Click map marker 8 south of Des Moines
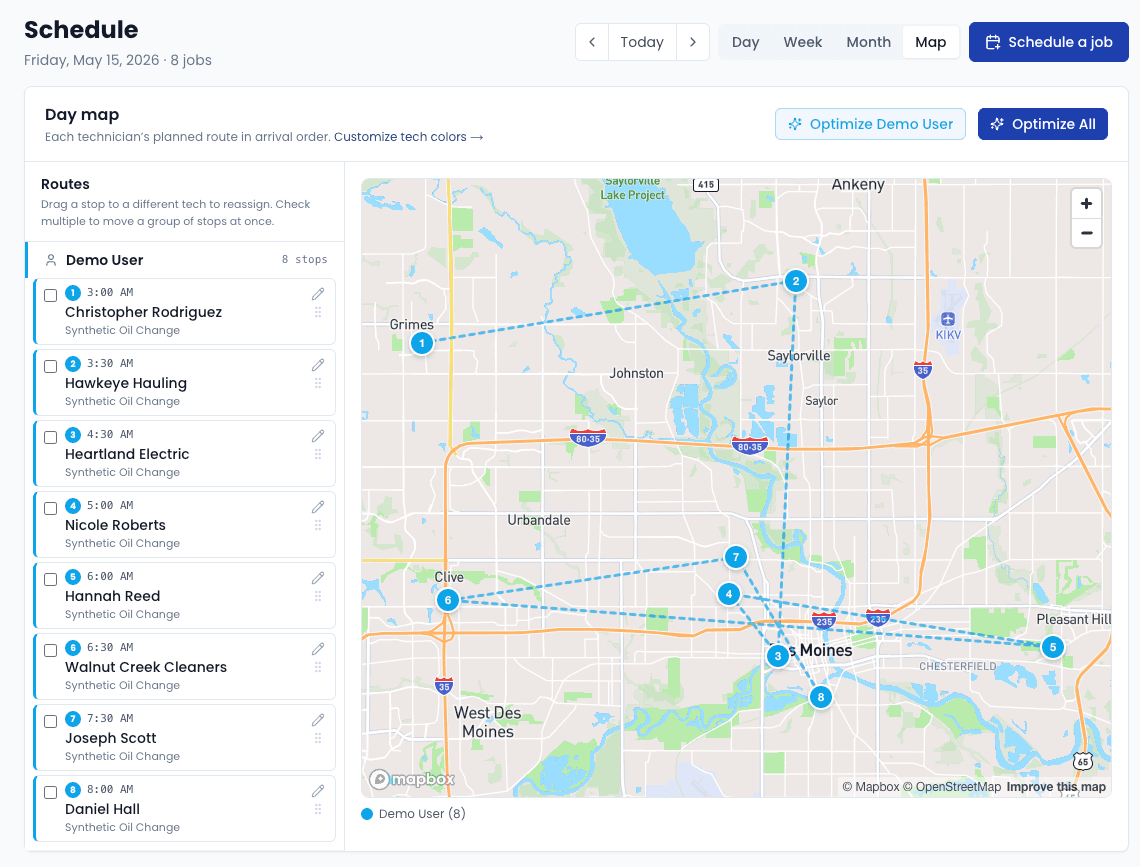Screen dimensions: 1140x867 821,698
